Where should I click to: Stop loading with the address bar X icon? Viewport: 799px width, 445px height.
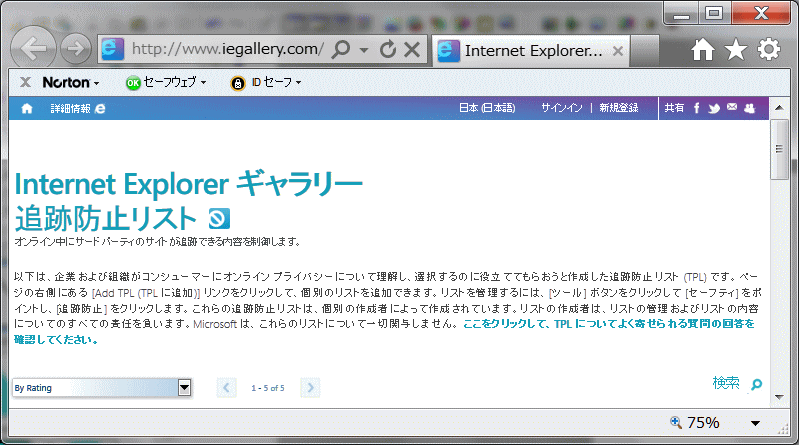point(412,49)
